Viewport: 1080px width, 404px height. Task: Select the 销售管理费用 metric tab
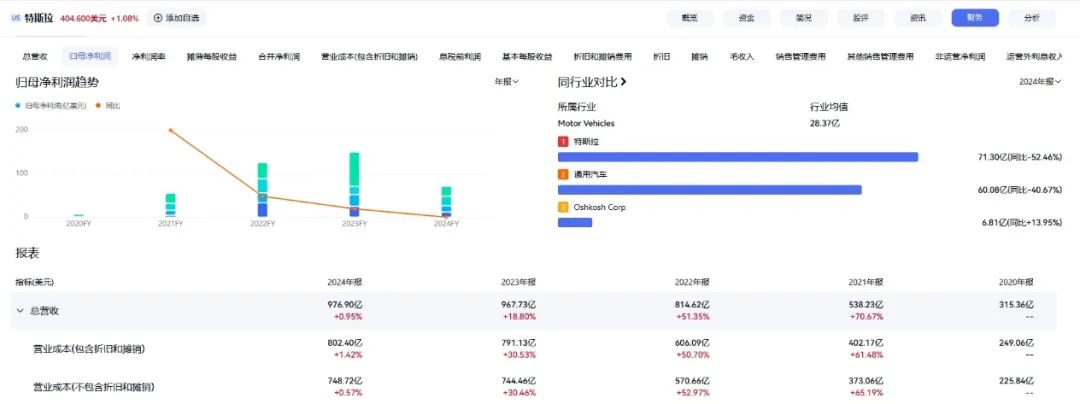click(x=800, y=56)
